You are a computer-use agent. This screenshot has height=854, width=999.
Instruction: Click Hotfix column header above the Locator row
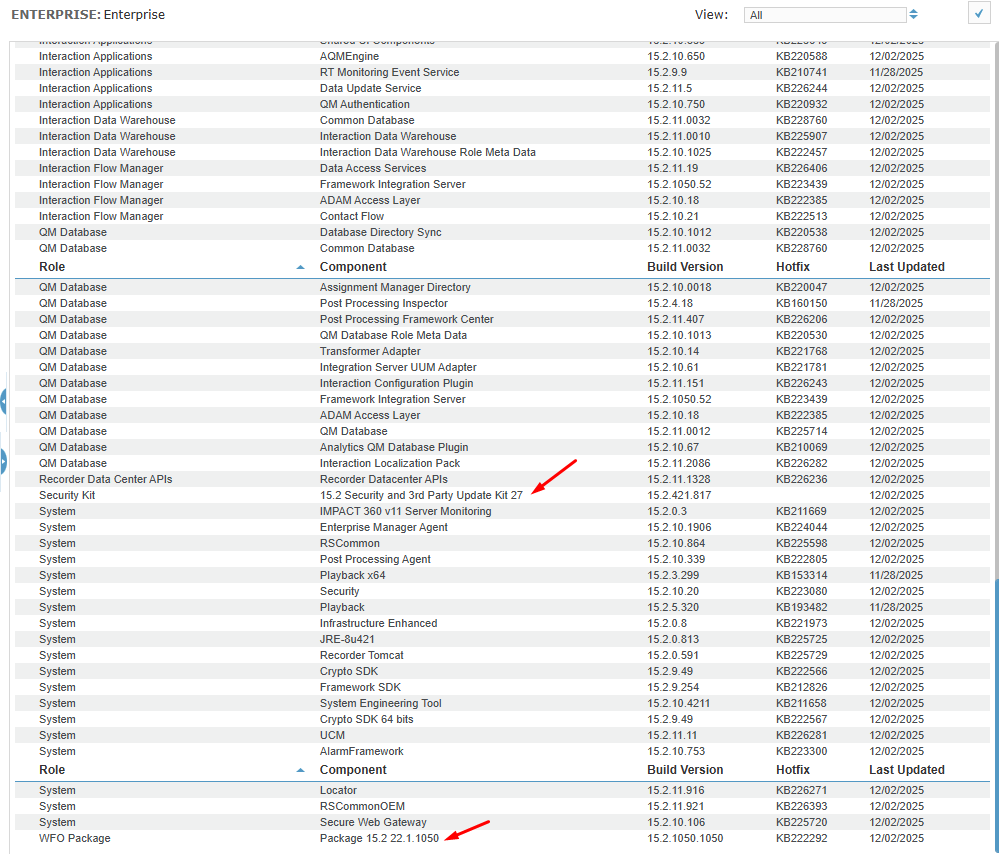coord(793,770)
